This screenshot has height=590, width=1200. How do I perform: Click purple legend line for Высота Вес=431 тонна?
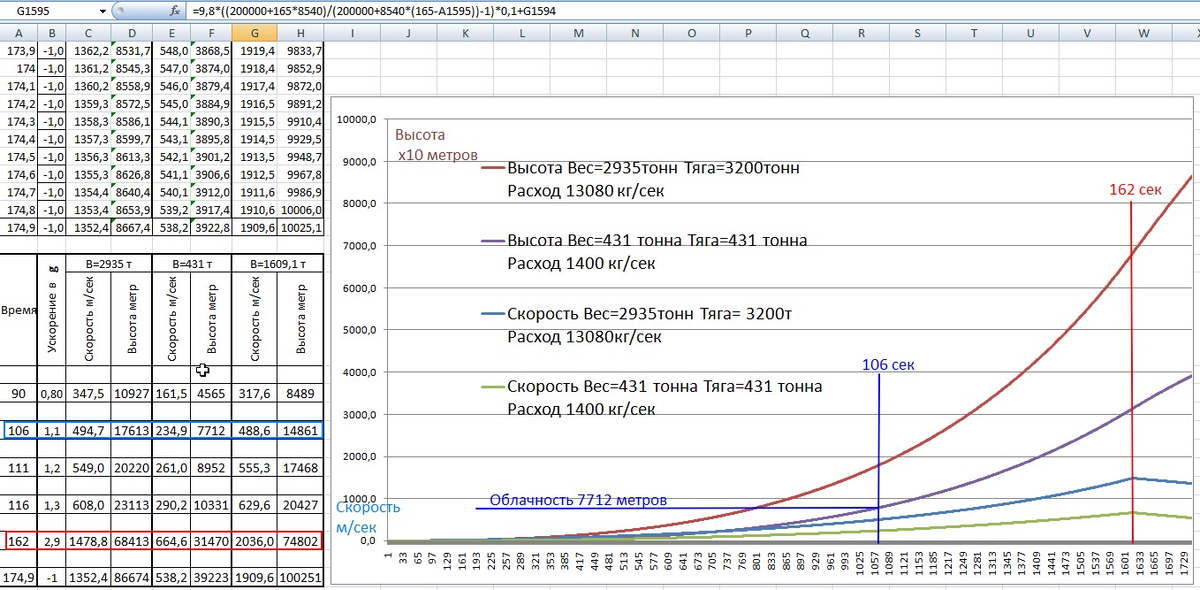click(x=491, y=241)
